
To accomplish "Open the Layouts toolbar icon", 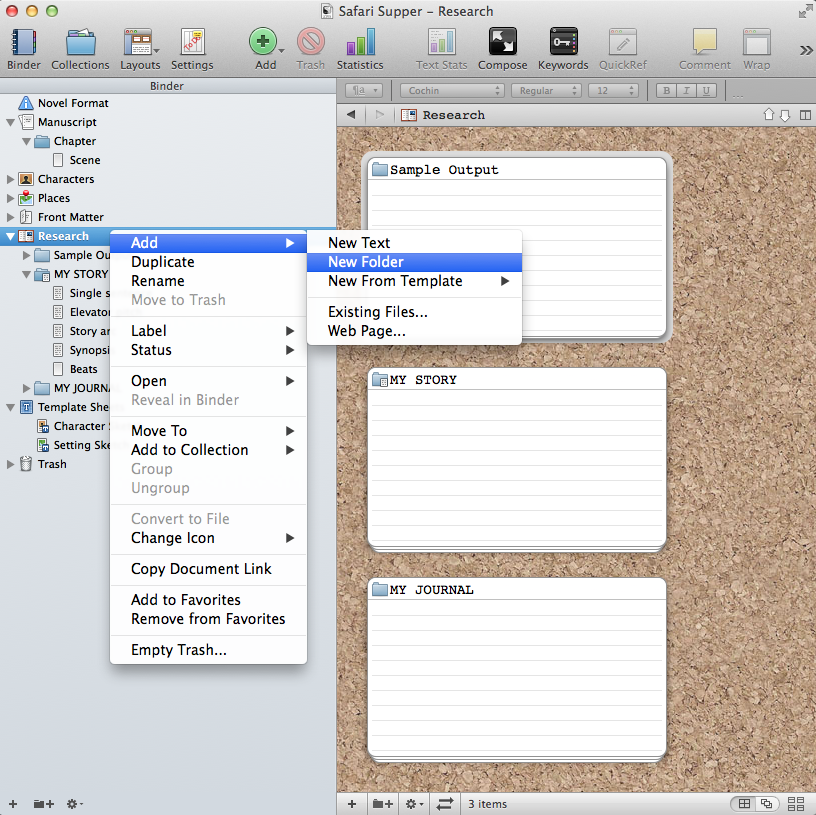I will (139, 43).
